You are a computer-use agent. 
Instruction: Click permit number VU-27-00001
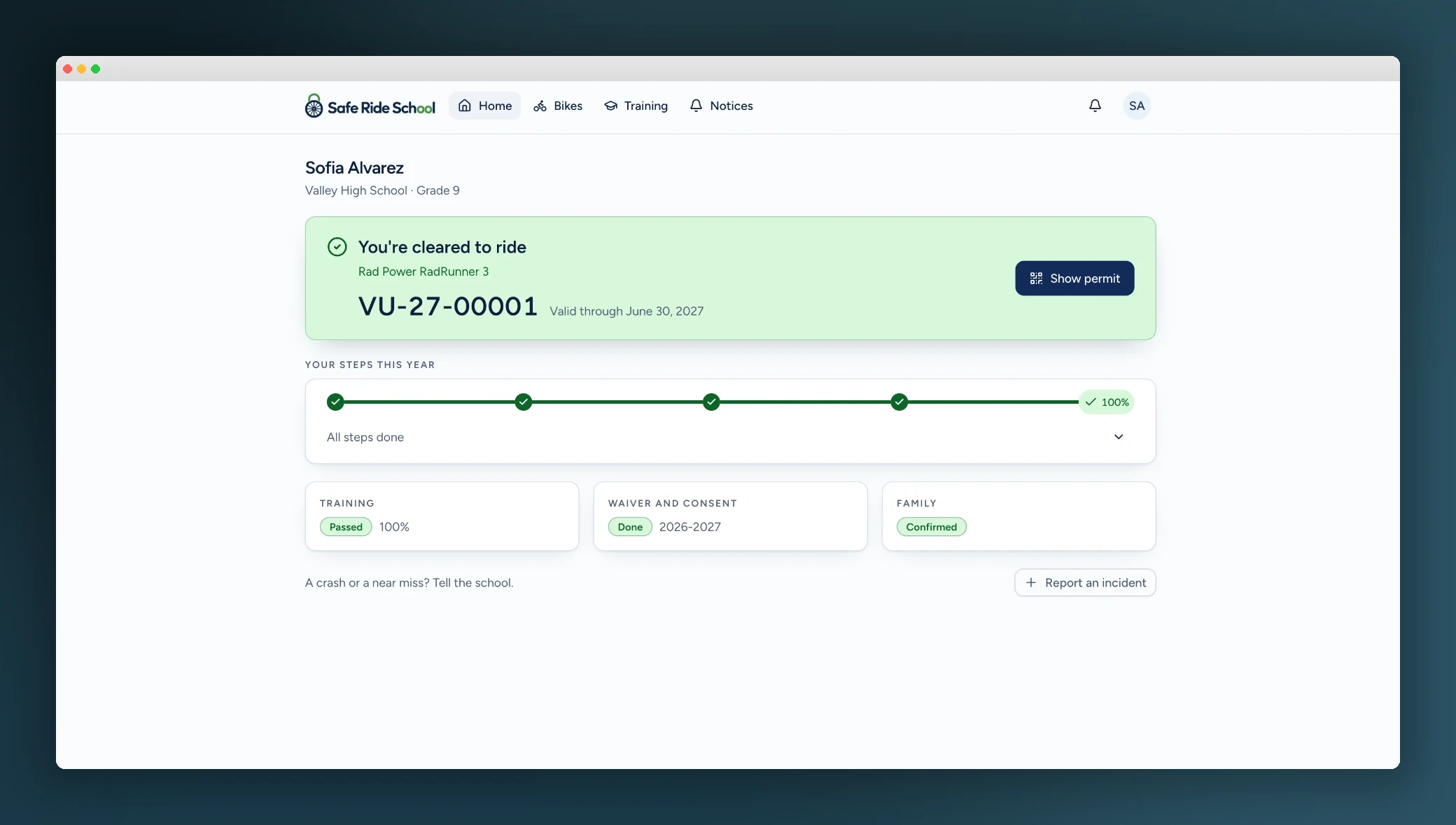point(448,306)
